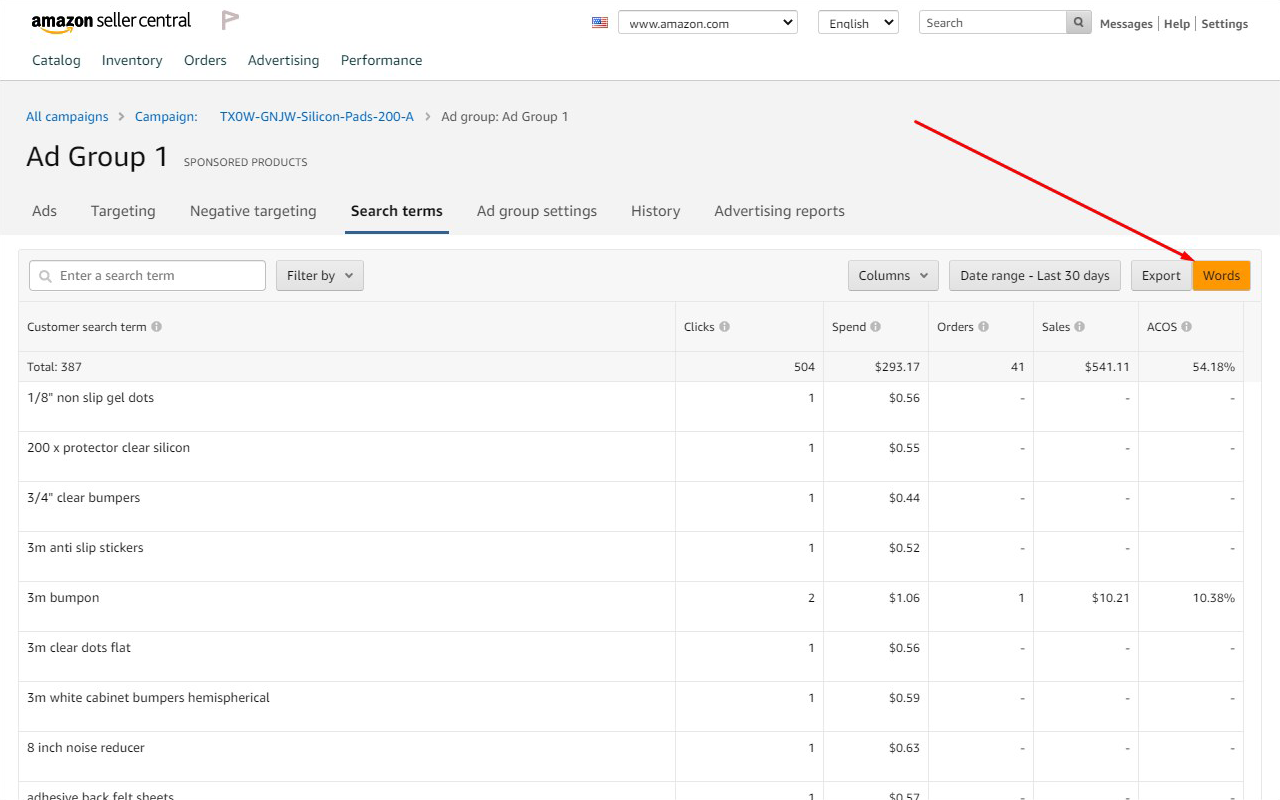Viewport: 1280px width, 800px height.
Task: Click the flag icon beside Seller Central logo
Action: 230,20
